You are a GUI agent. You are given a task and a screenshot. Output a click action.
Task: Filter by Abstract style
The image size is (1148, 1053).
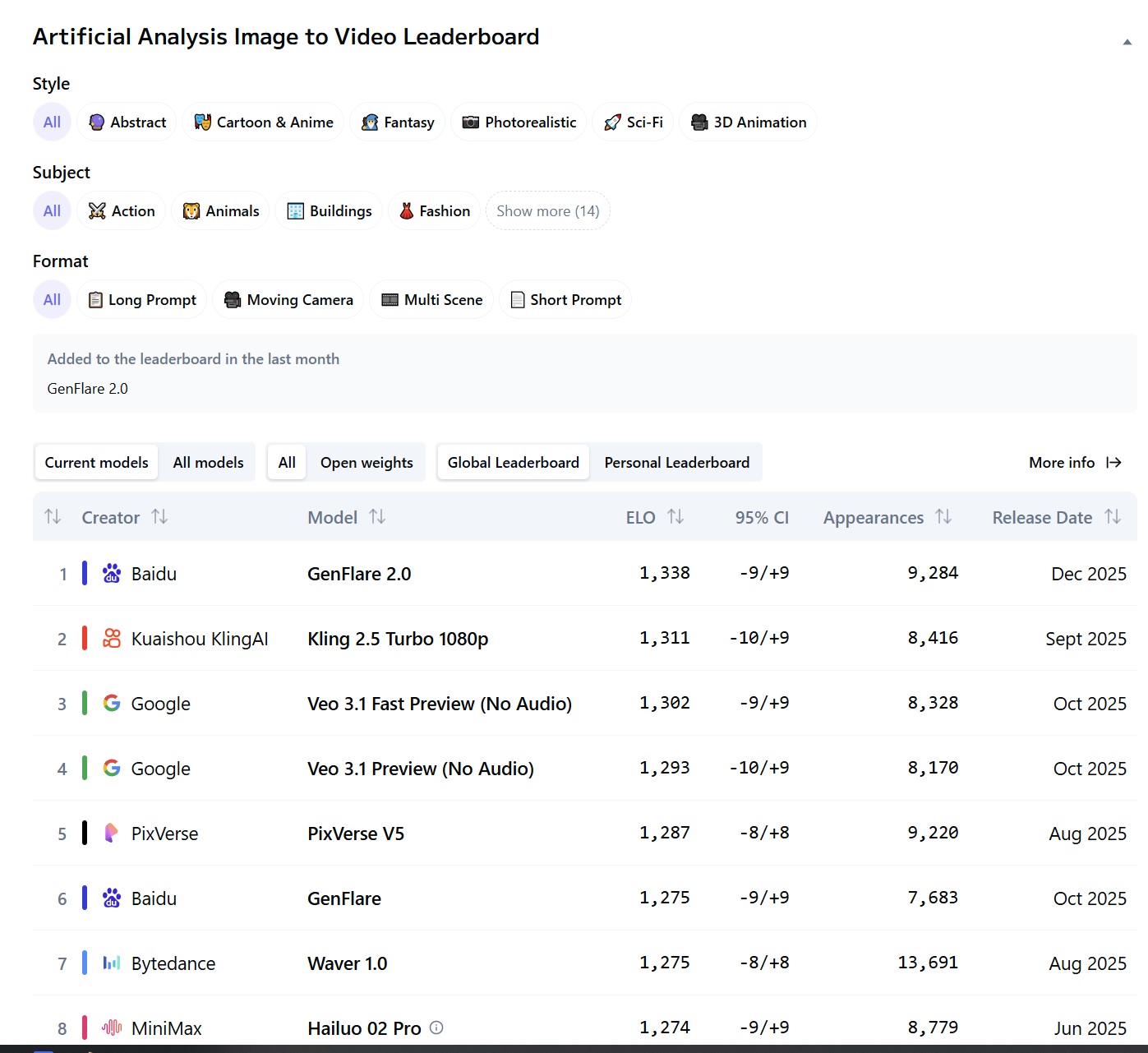[127, 122]
